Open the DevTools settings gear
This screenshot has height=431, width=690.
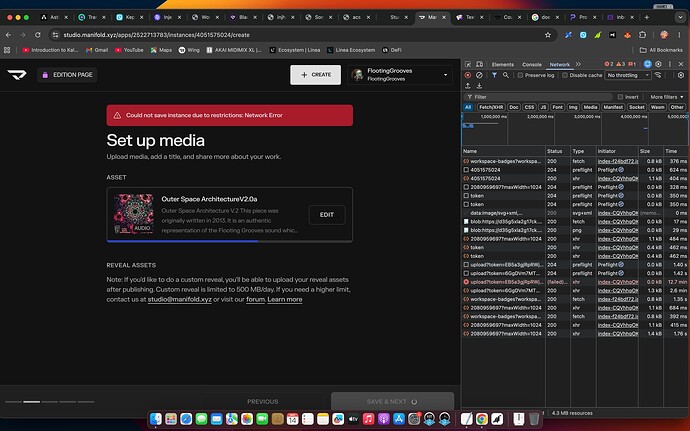(x=658, y=64)
